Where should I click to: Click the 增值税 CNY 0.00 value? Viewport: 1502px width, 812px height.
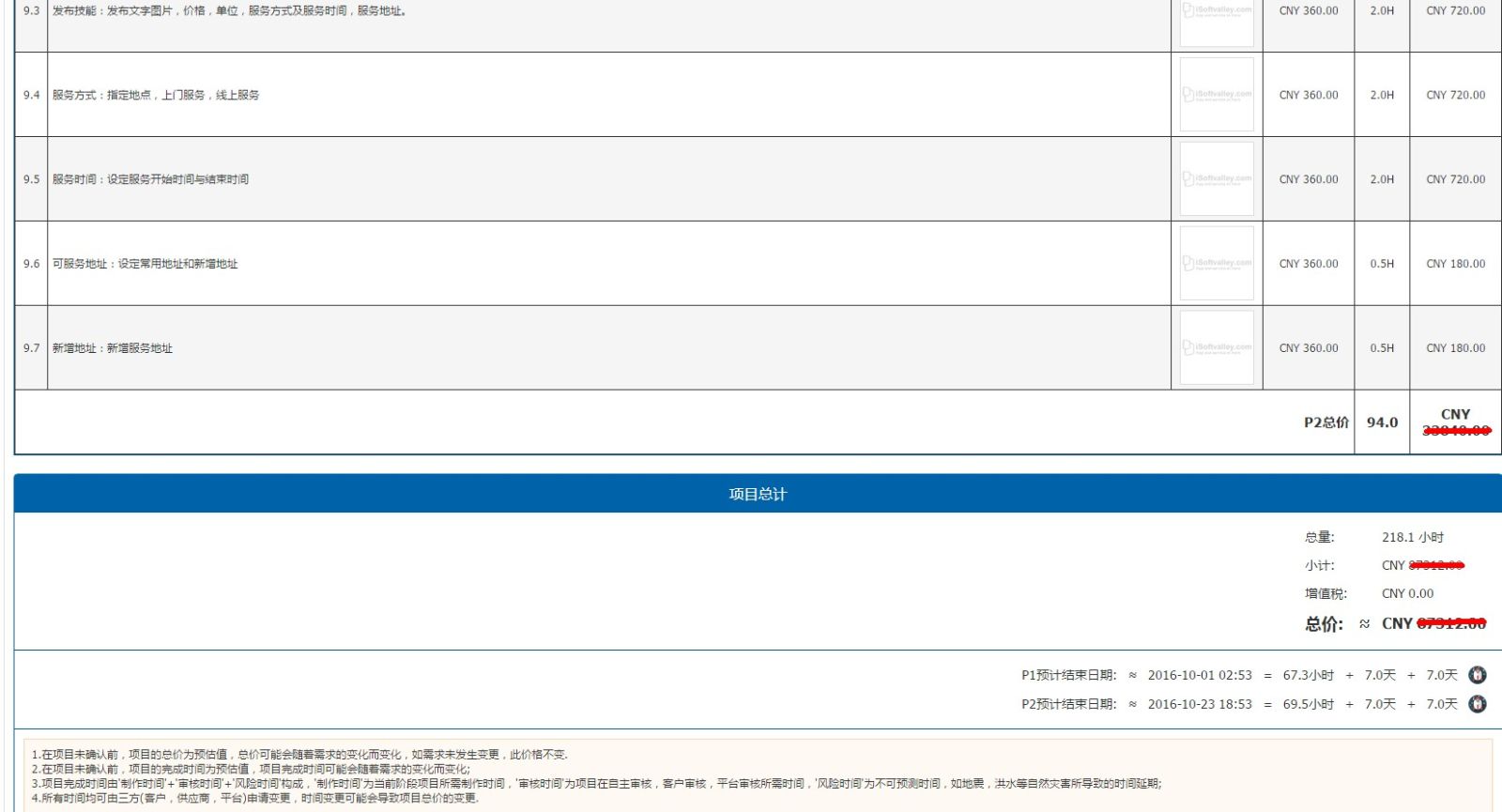tap(1407, 593)
